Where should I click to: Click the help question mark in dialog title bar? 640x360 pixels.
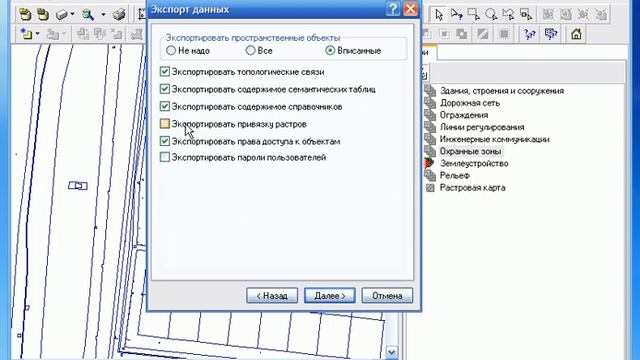393,9
